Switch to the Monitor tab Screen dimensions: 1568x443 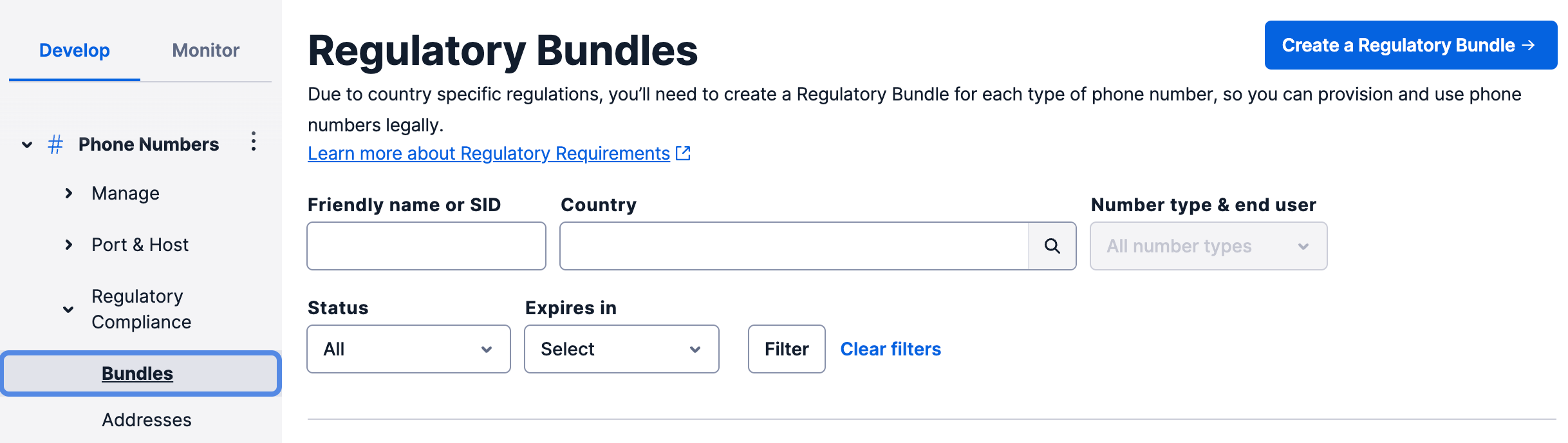pos(206,50)
